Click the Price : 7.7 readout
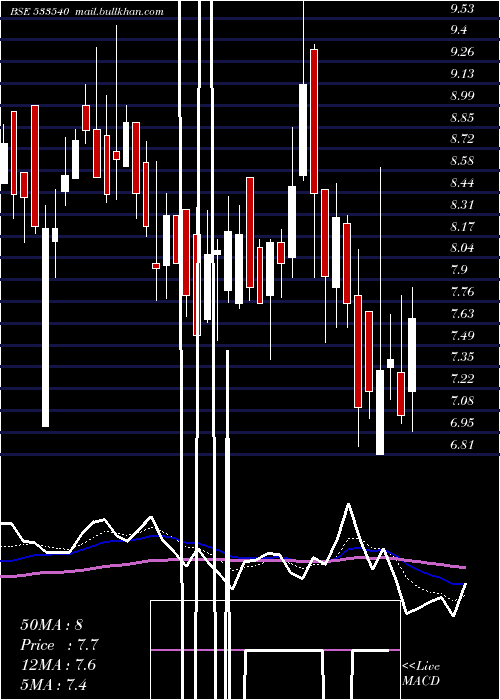 pyautogui.click(x=59, y=645)
